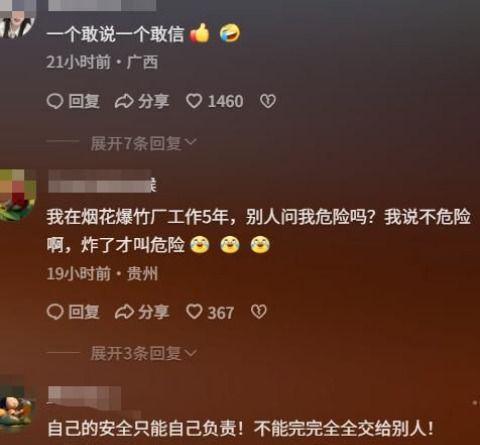Select comment text 一个敢说一个敢信
Image resolution: width=480 pixels, height=445 pixels.
tap(115, 34)
